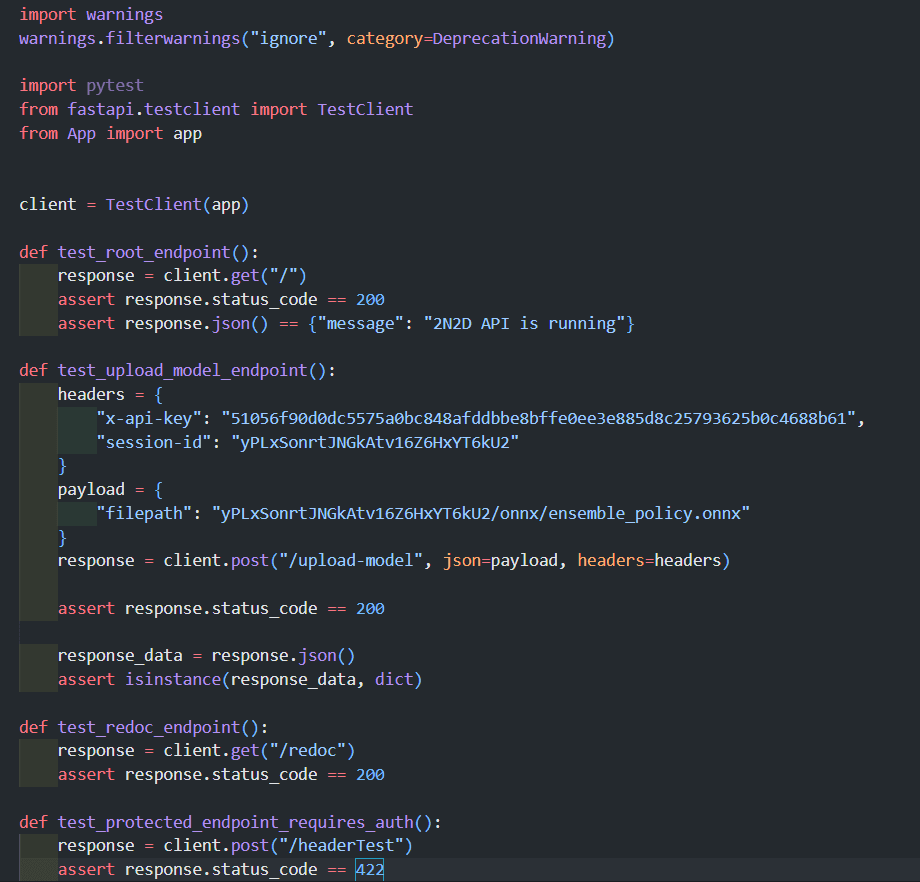Image resolution: width=920 pixels, height=882 pixels.
Task: Click the client.get("/") call
Action: 235,276
